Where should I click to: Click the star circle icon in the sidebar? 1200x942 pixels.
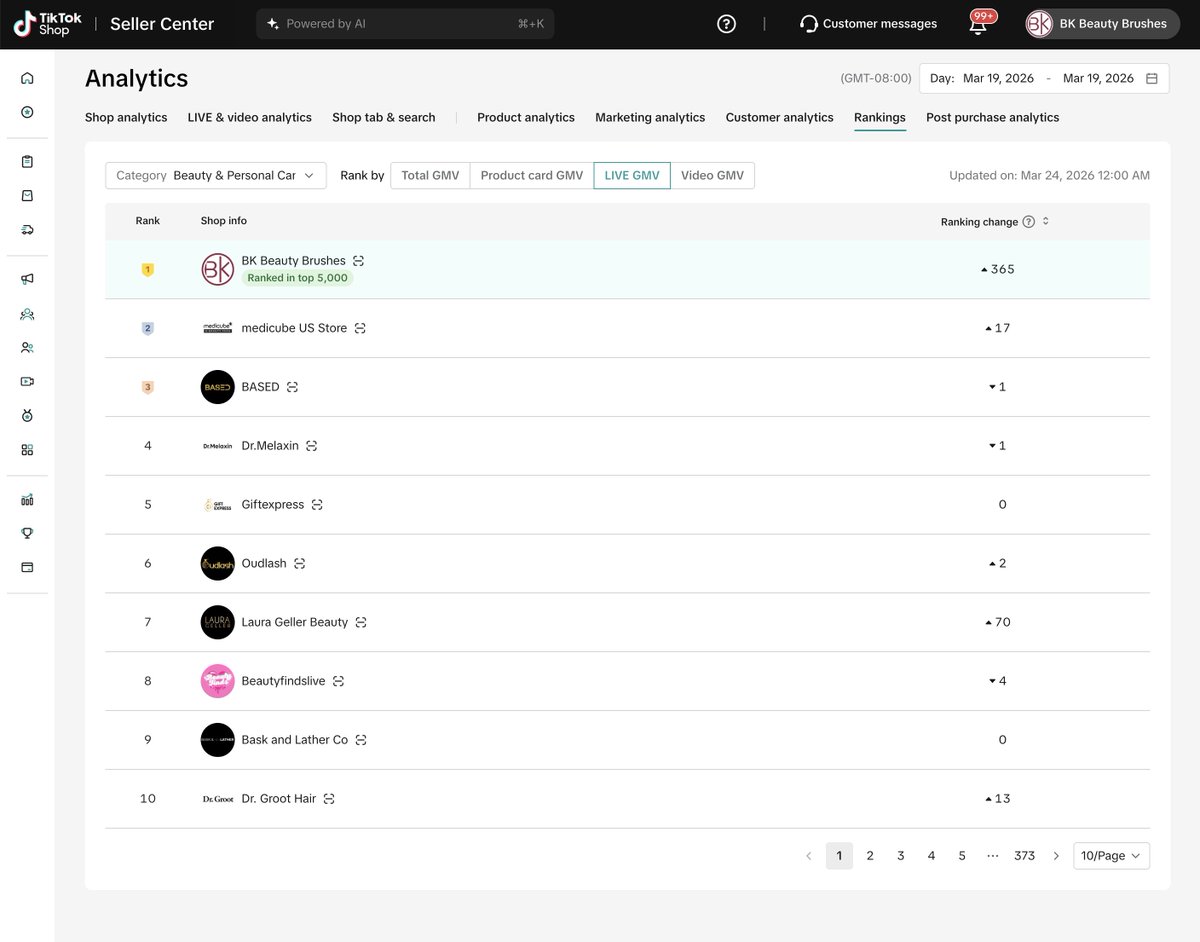27,112
